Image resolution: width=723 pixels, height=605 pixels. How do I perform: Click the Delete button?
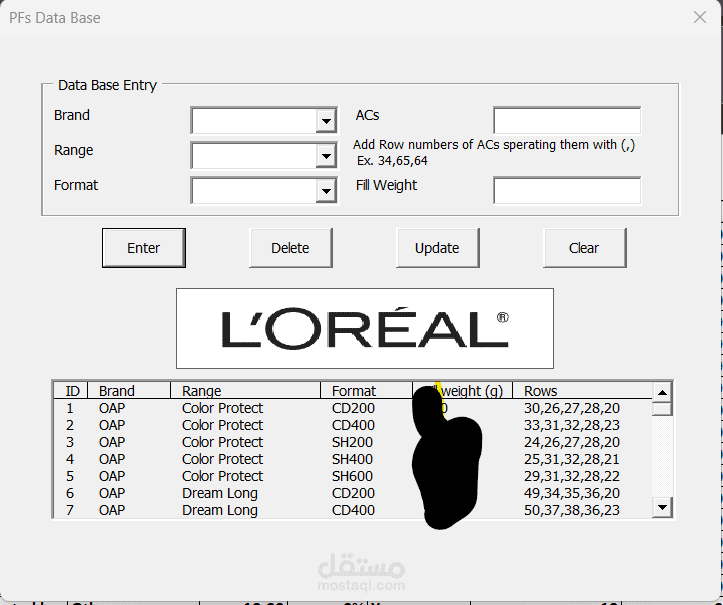click(290, 248)
